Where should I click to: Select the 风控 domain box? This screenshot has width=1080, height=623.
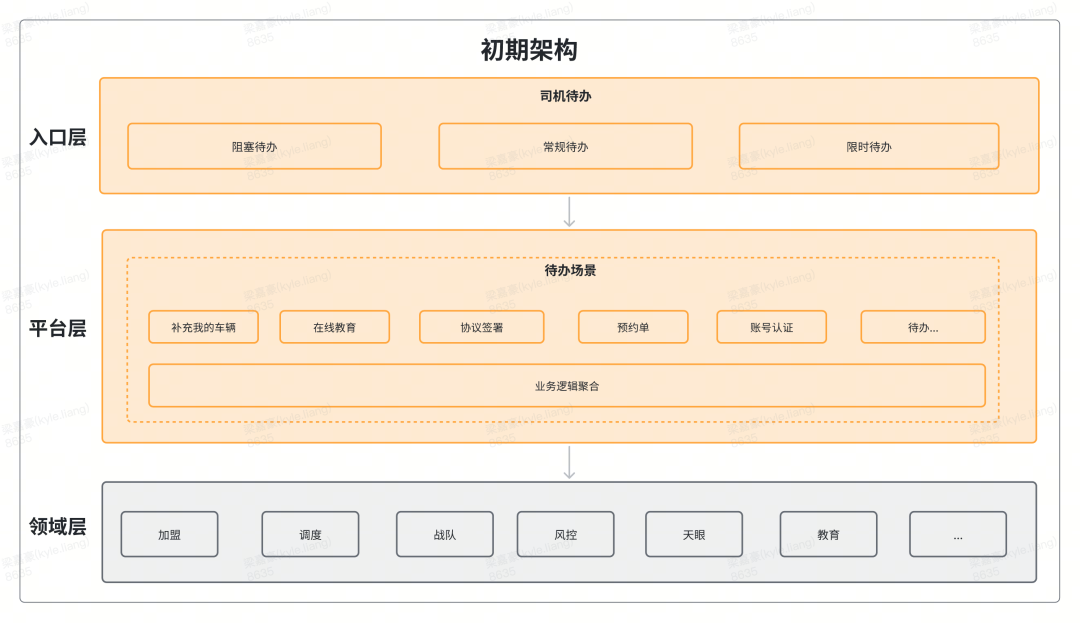click(x=565, y=534)
